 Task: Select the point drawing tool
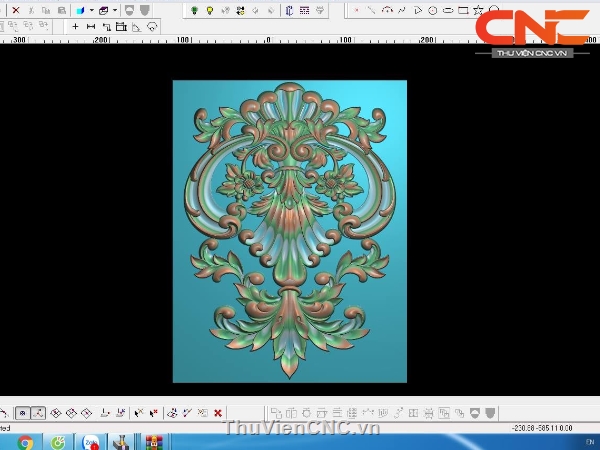coord(356,10)
